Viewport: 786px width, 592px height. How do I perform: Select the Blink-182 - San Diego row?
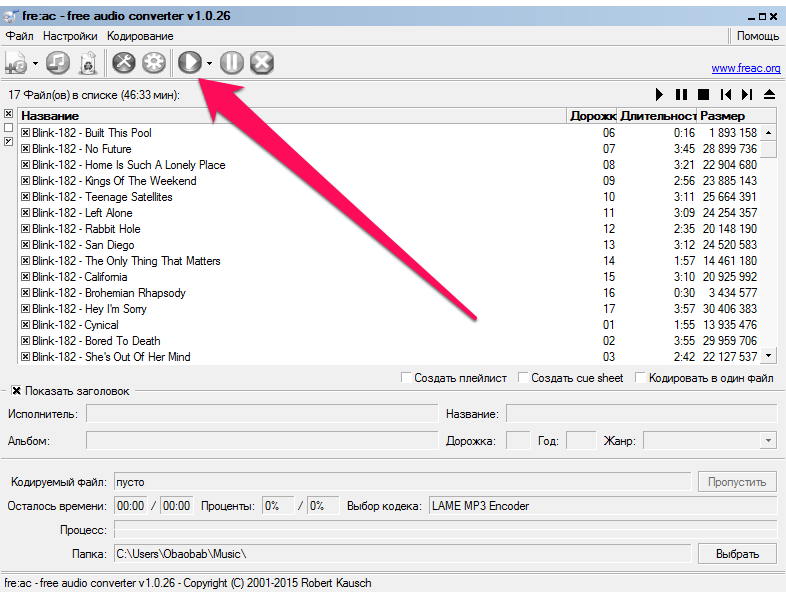pyautogui.click(x=389, y=245)
